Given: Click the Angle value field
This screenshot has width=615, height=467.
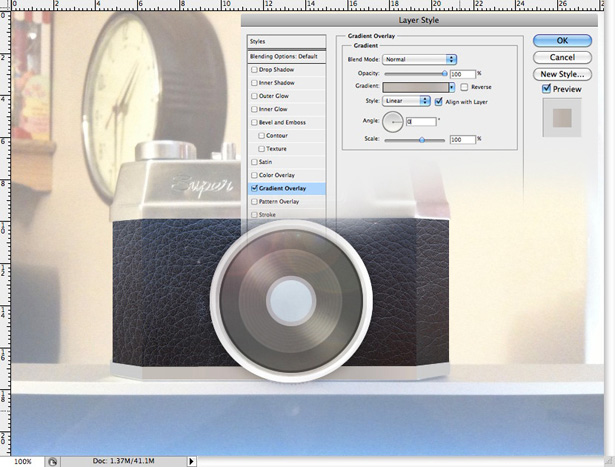Looking at the screenshot, I should coord(421,122).
